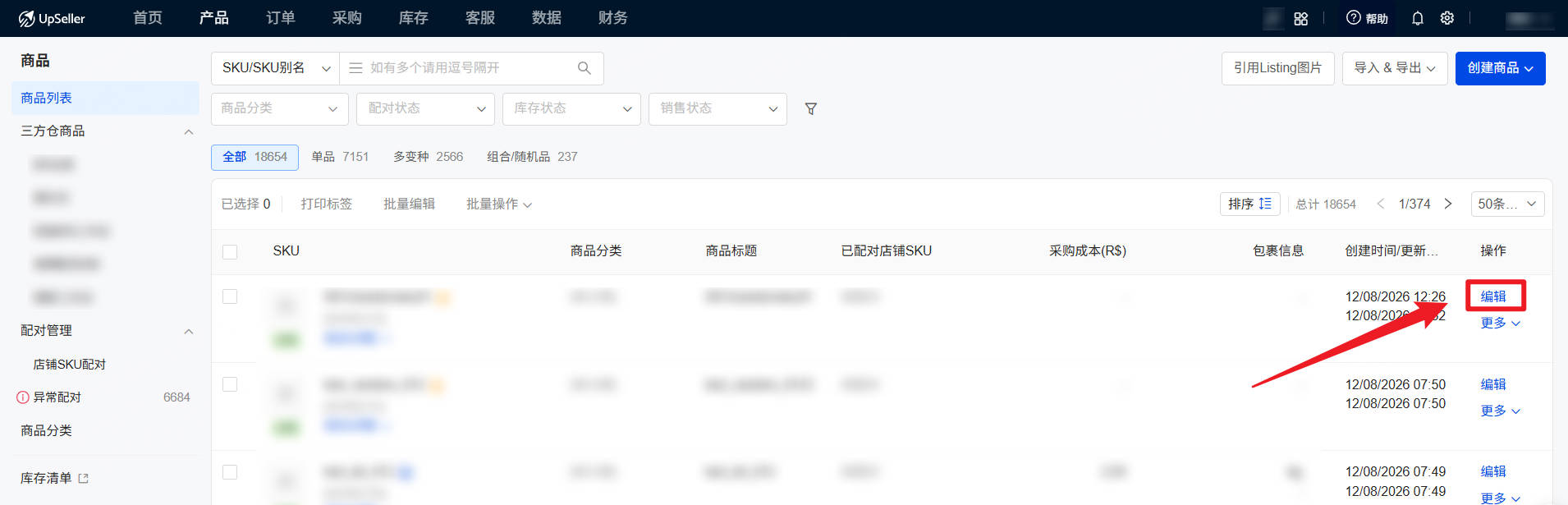
Task: Check the row created 12/08/2026 07:49
Action: [230, 472]
